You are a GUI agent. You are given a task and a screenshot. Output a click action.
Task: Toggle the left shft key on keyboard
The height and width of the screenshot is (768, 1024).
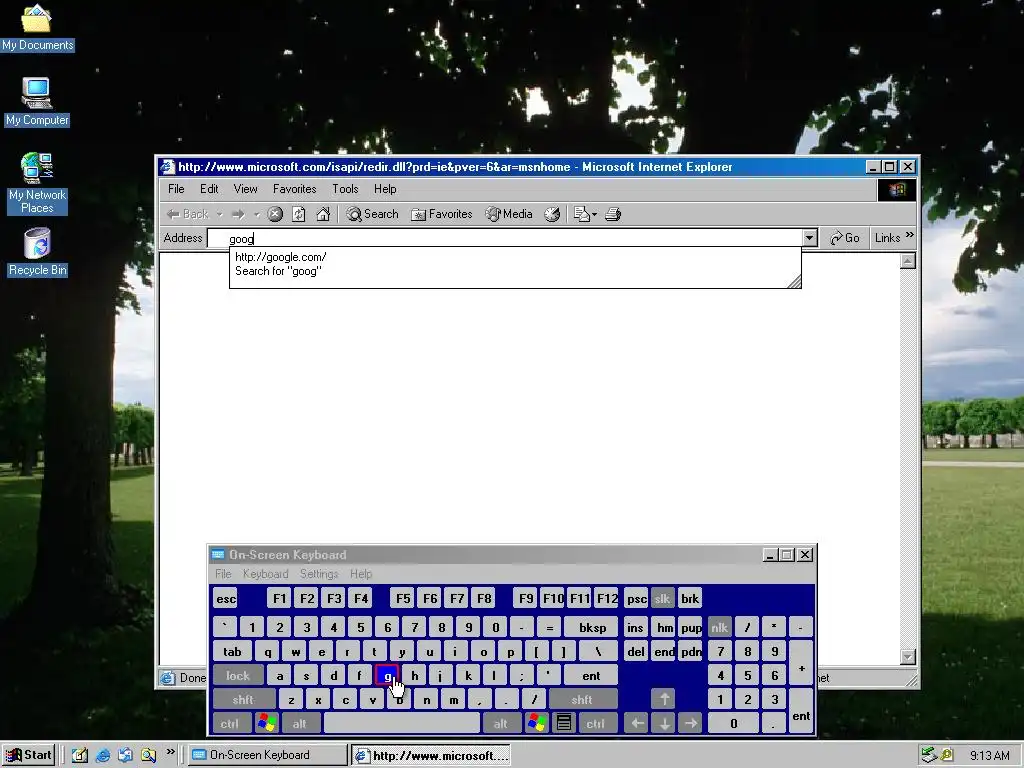click(x=243, y=700)
